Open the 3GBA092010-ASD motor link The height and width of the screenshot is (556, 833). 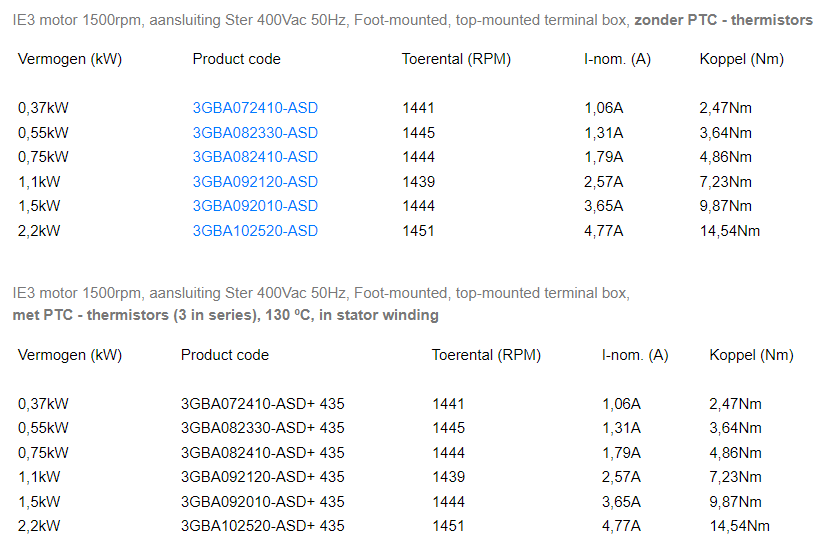(255, 206)
